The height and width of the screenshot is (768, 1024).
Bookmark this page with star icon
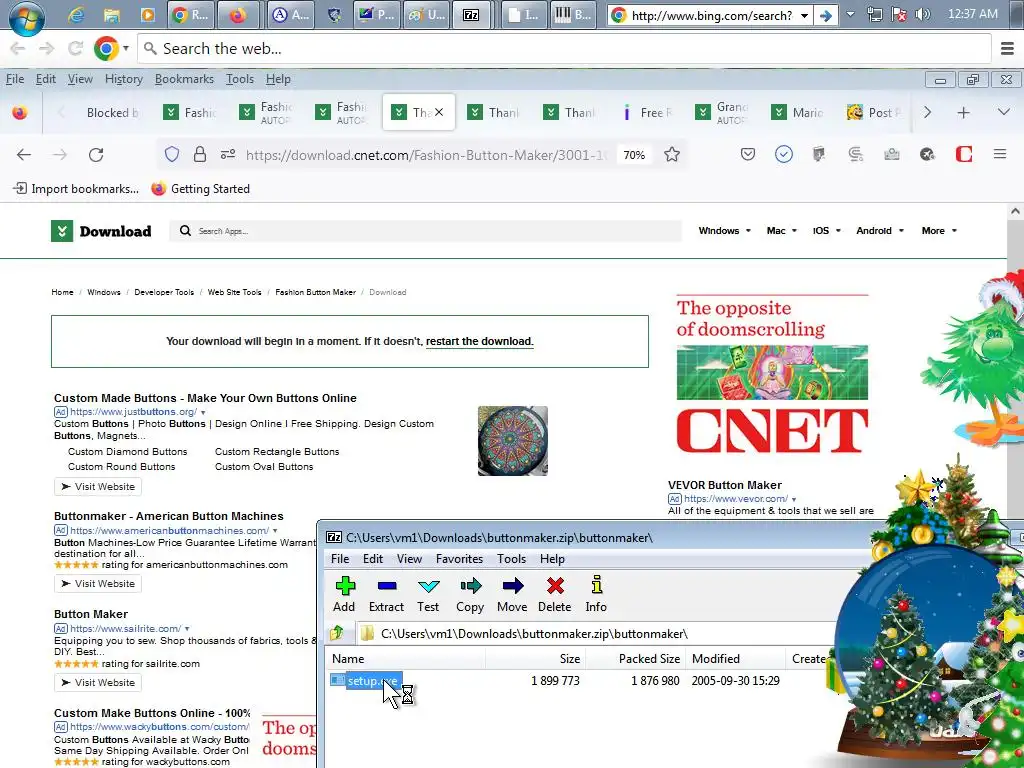pyautogui.click(x=672, y=155)
